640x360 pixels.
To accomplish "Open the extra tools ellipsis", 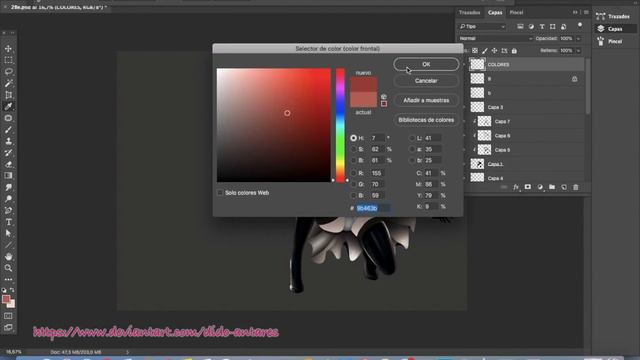I will 8,280.
